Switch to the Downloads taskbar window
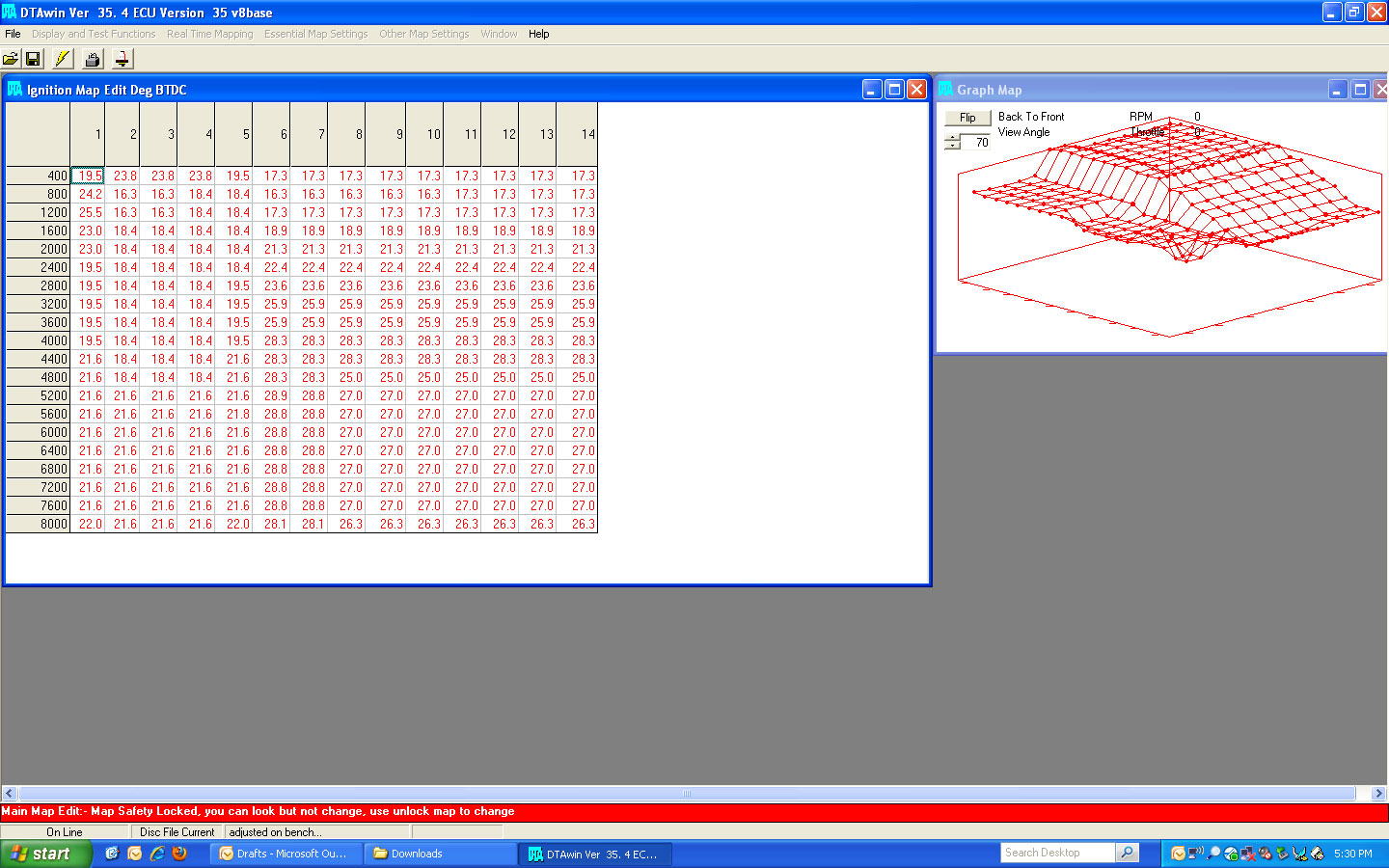The height and width of the screenshot is (868, 1389). (x=441, y=854)
